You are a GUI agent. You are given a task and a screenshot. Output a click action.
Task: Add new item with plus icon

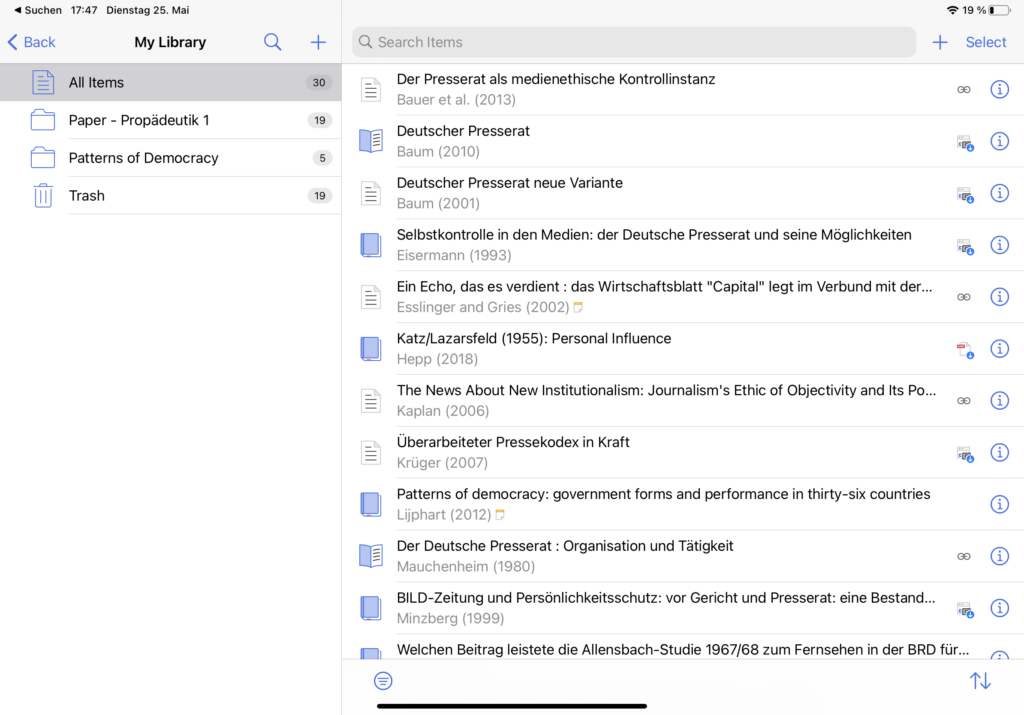(x=940, y=42)
